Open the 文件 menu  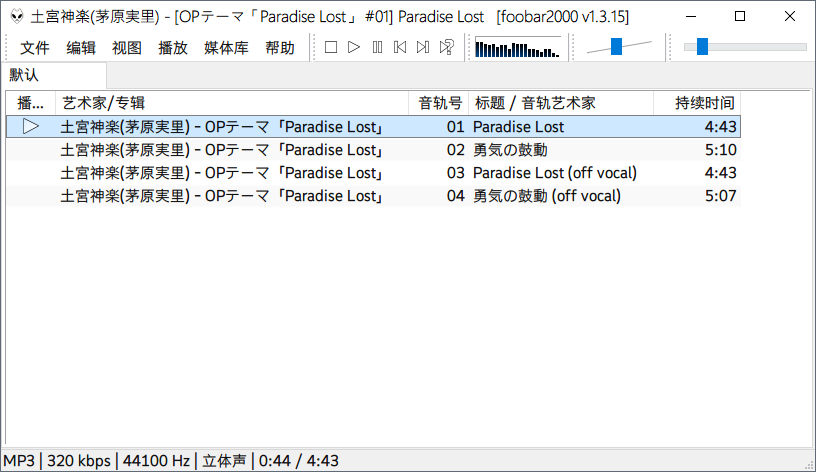[35, 48]
